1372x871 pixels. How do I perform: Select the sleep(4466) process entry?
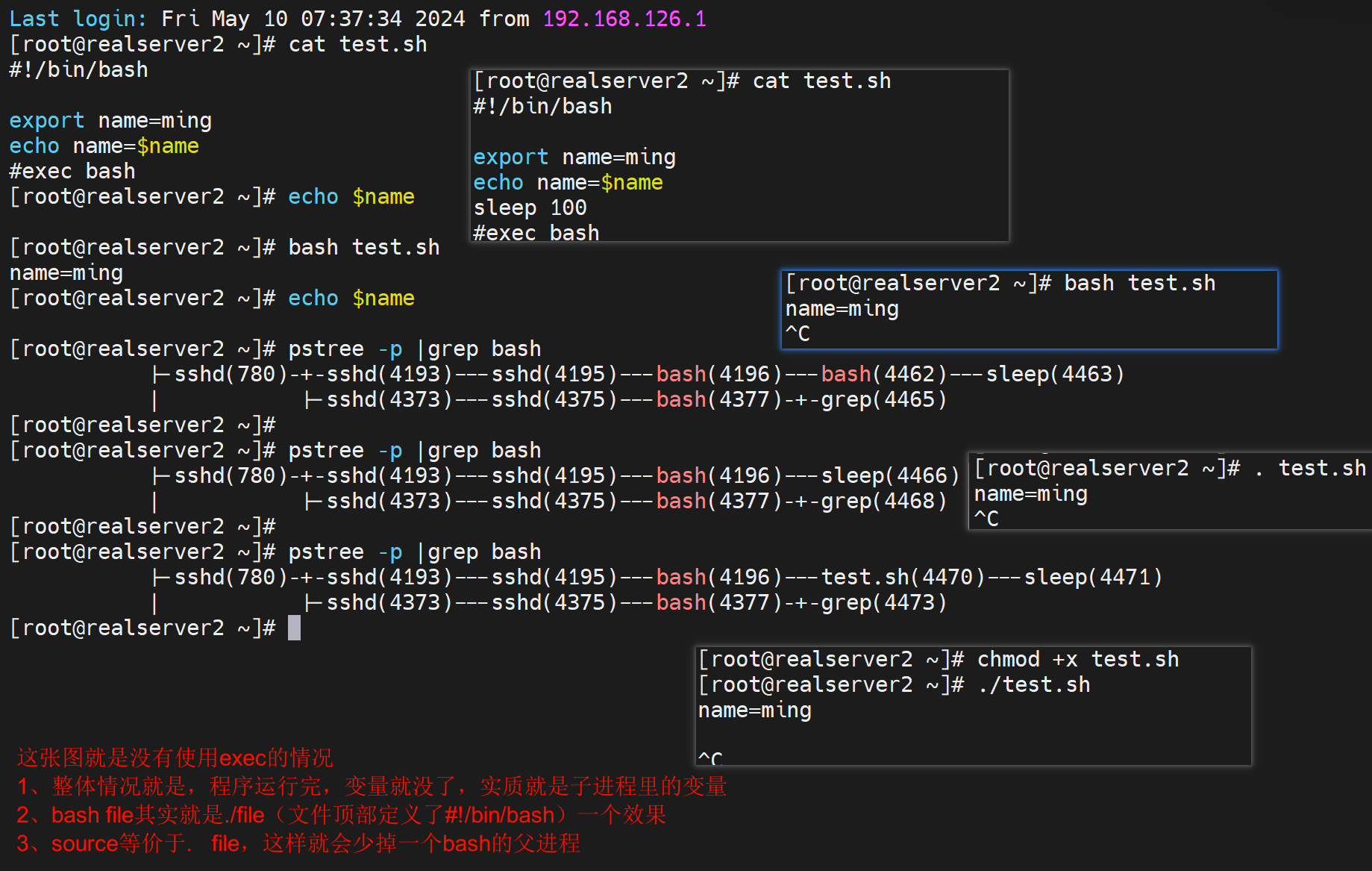tap(889, 475)
